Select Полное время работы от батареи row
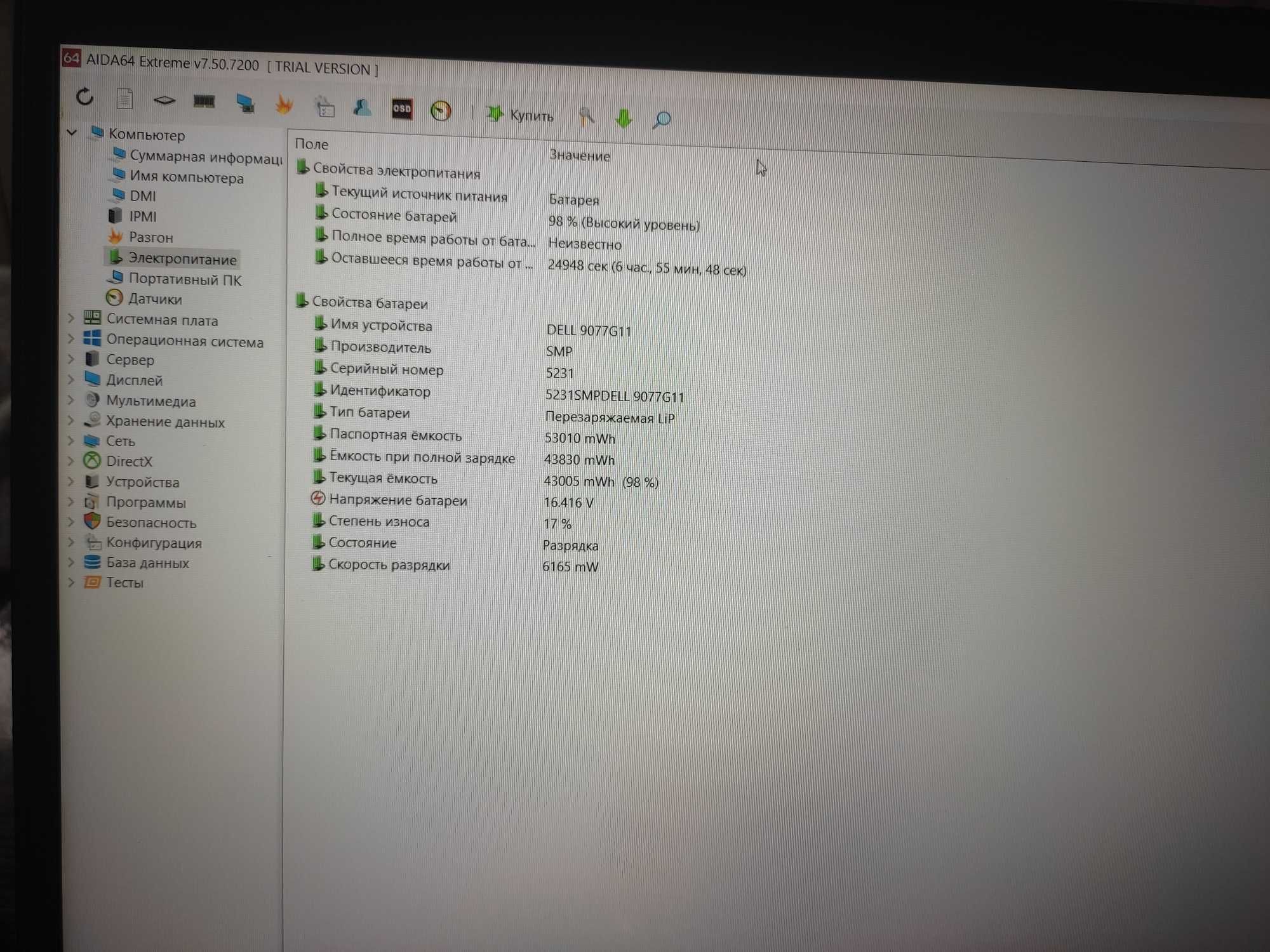Image resolution: width=1270 pixels, height=952 pixels. pos(468,241)
